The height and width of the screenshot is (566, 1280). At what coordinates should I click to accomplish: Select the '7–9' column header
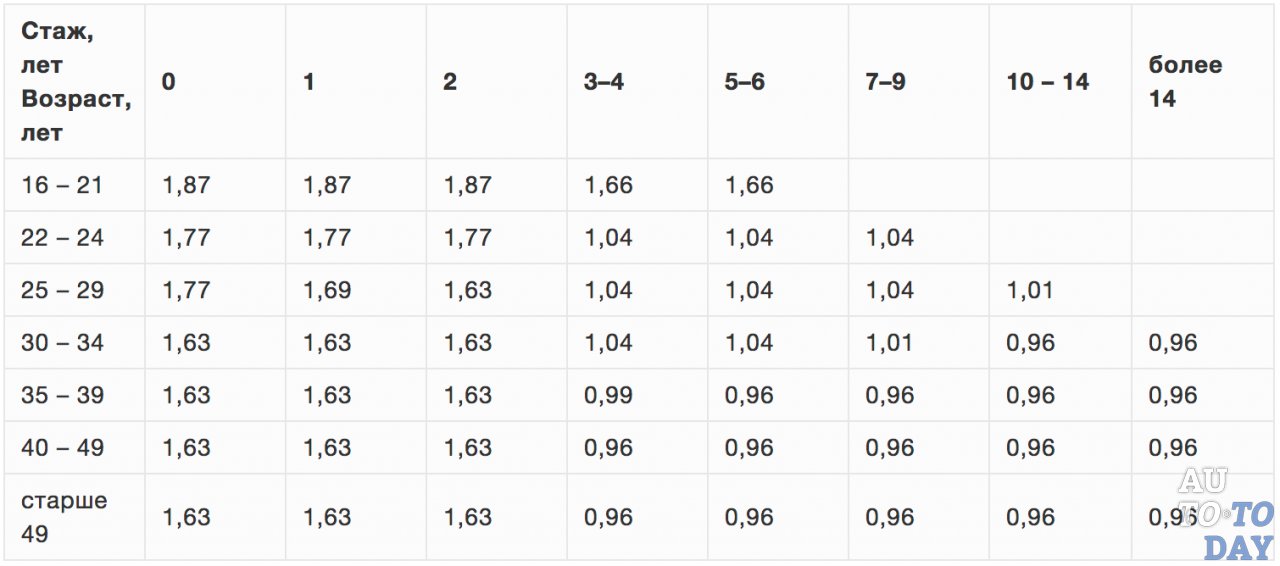[x=885, y=82]
